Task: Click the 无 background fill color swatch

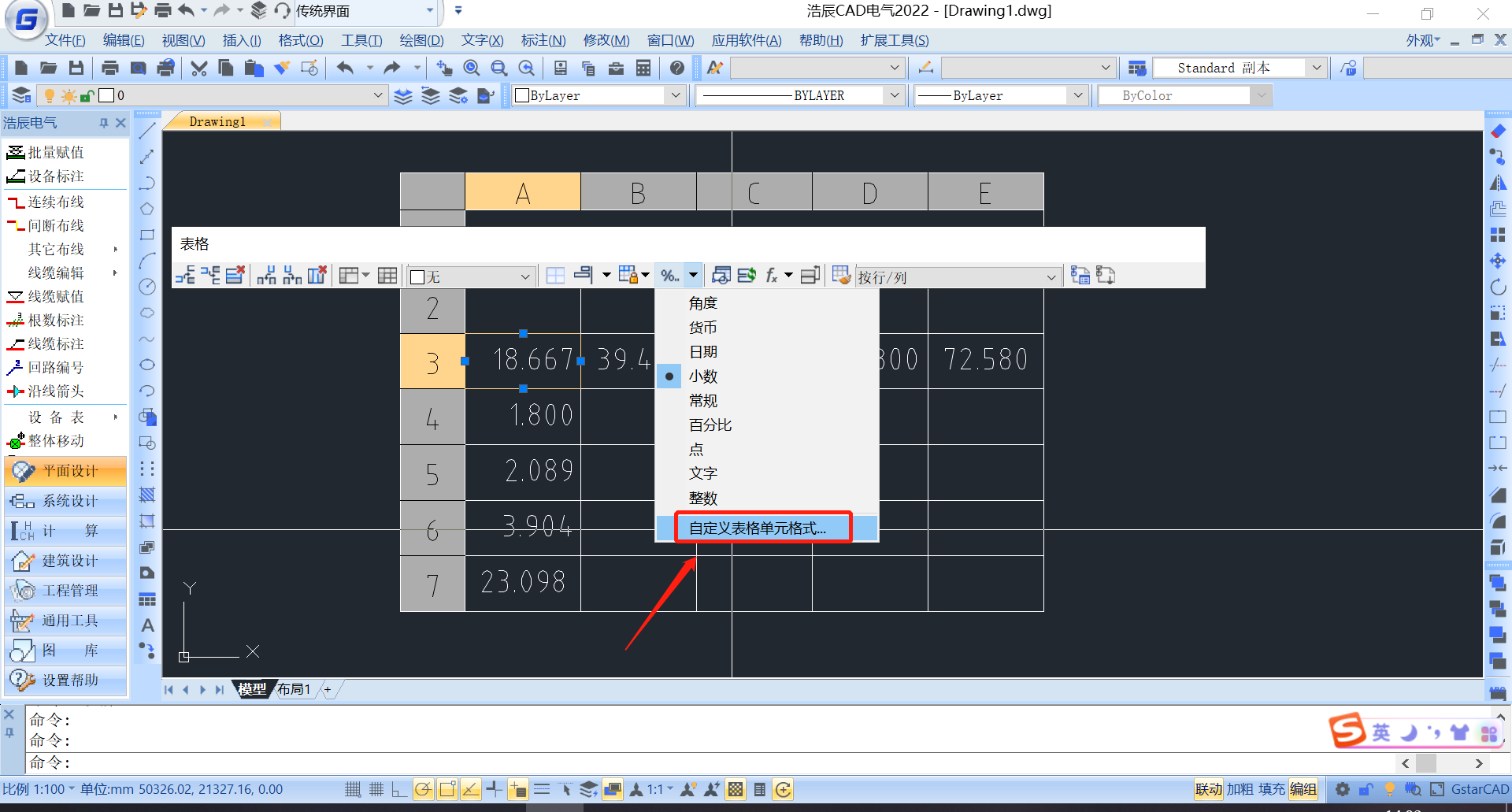Action: click(418, 277)
